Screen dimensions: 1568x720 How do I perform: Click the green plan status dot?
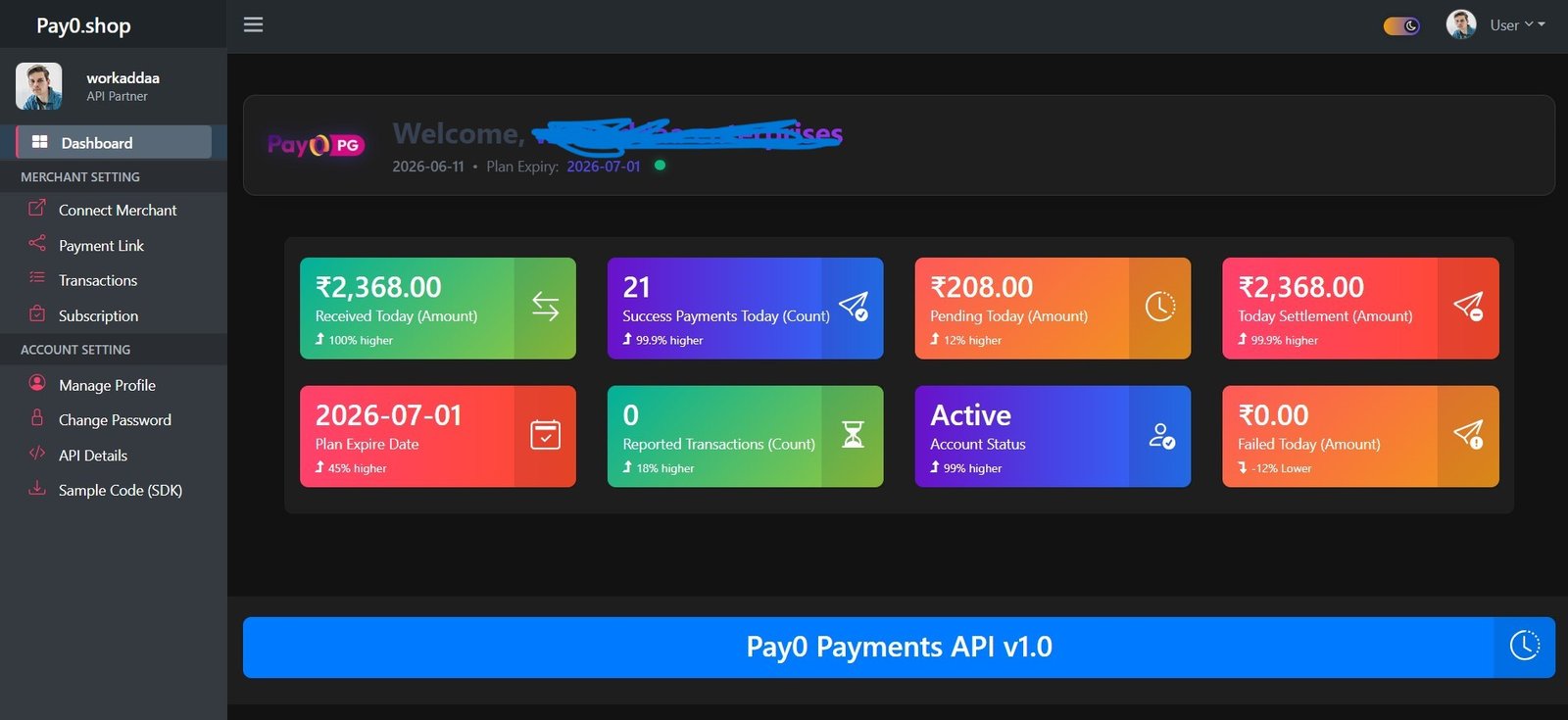660,166
